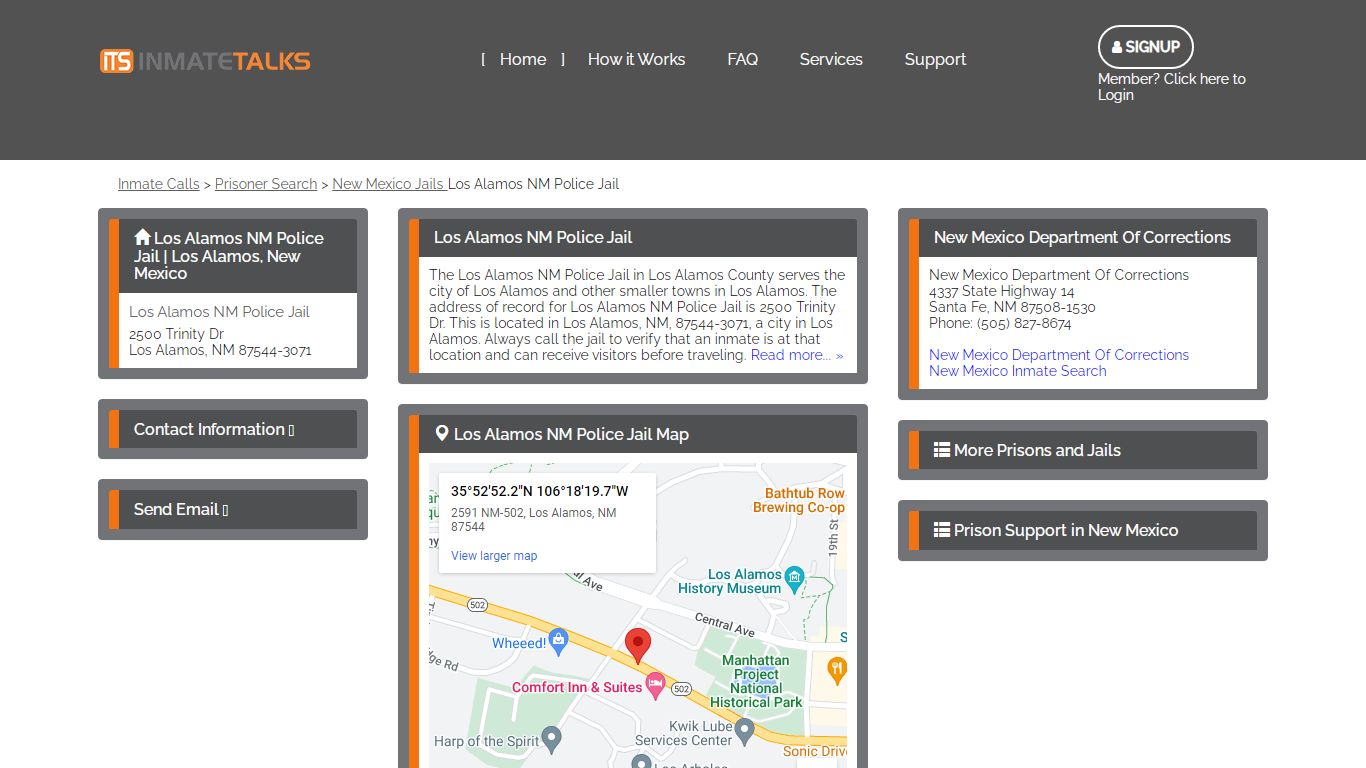1366x768 pixels.
Task: Expand More Prisons and Jails section
Action: 1083,450
